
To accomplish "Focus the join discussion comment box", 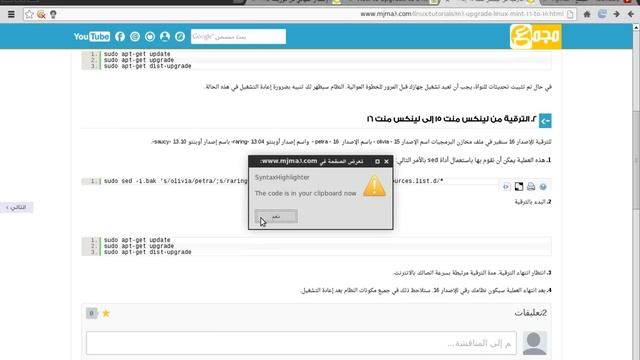I will [x=301, y=343].
